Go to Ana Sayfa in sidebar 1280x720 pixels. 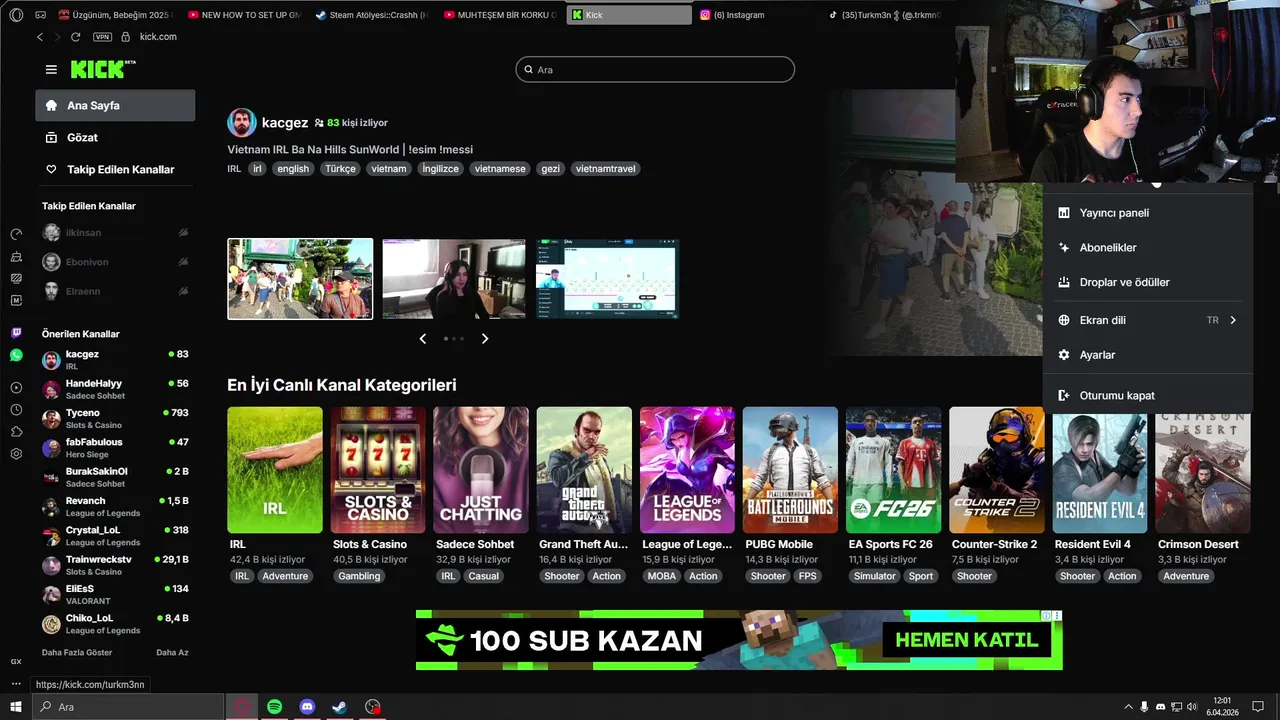click(x=115, y=105)
